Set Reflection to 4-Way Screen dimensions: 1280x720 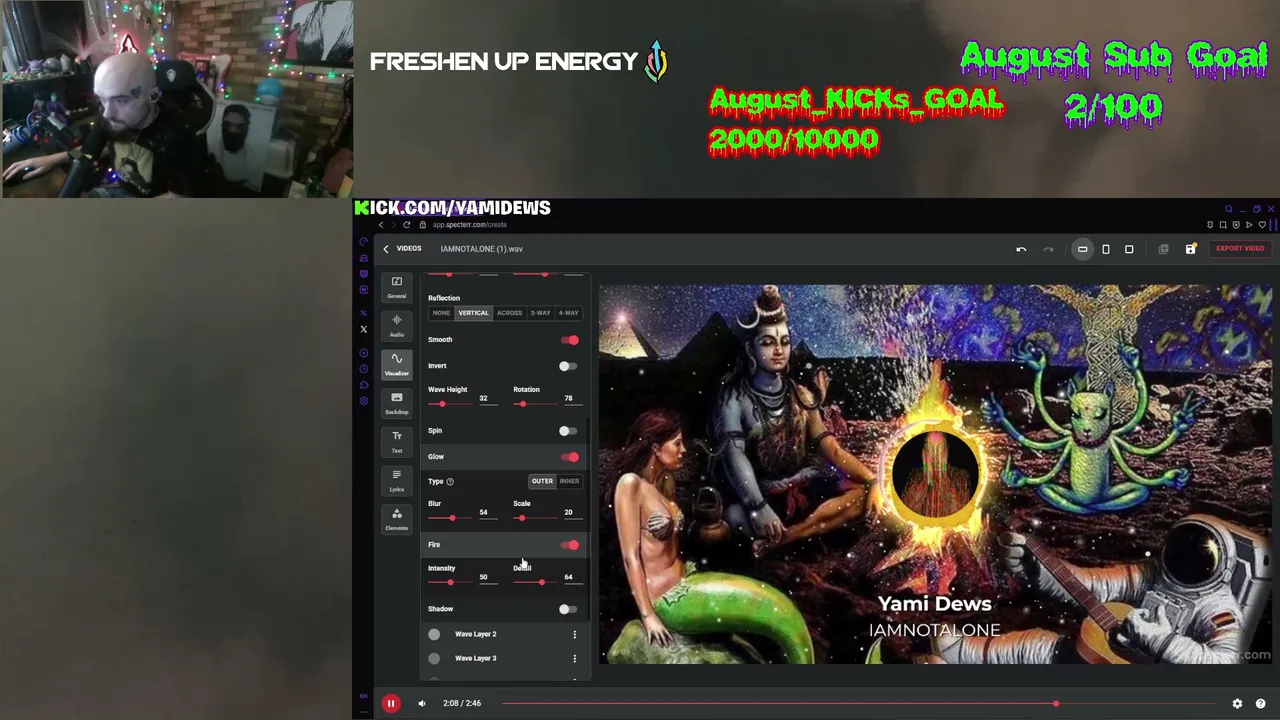[x=568, y=313]
